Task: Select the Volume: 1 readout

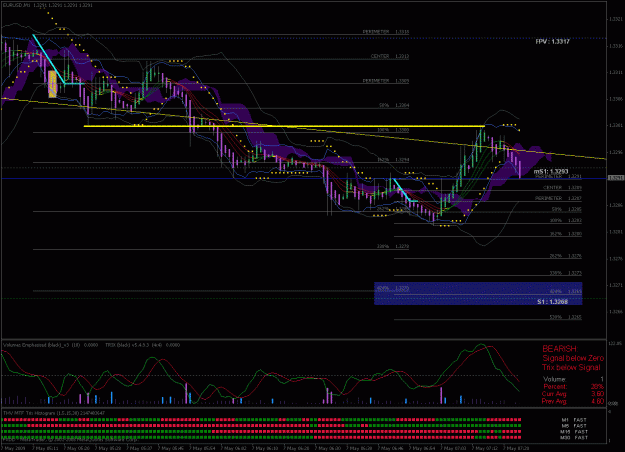Action: [x=573, y=379]
